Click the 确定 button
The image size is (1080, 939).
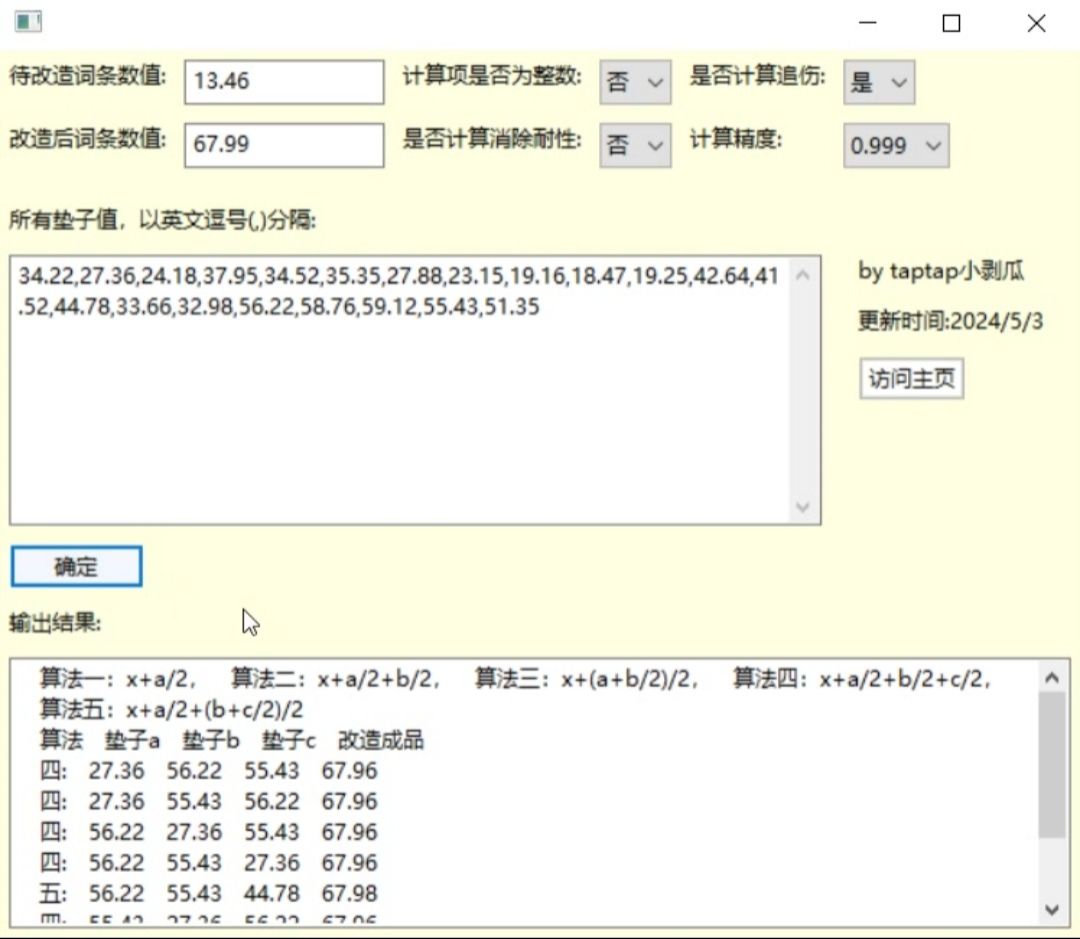(x=76, y=566)
